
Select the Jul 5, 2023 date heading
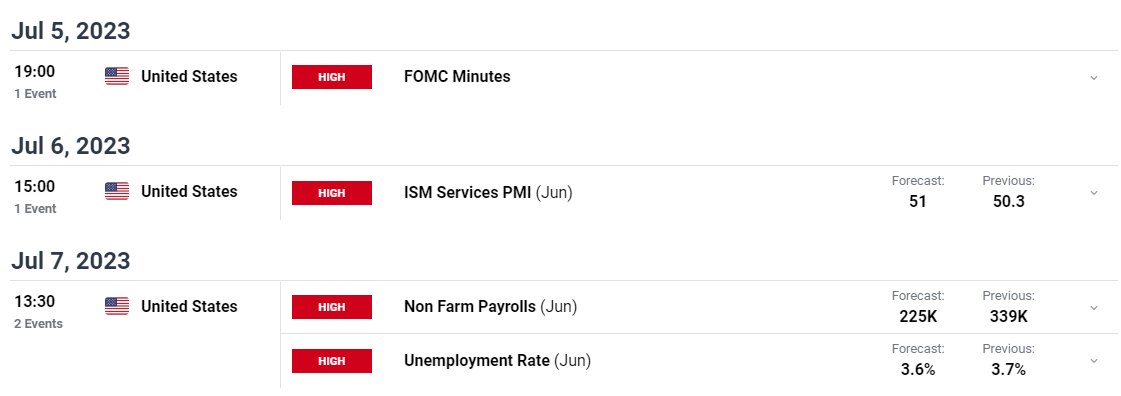[70, 31]
